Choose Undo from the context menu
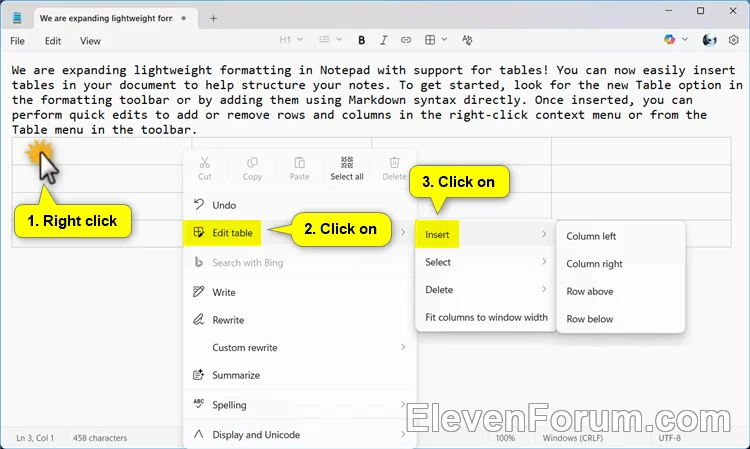 coord(300,205)
